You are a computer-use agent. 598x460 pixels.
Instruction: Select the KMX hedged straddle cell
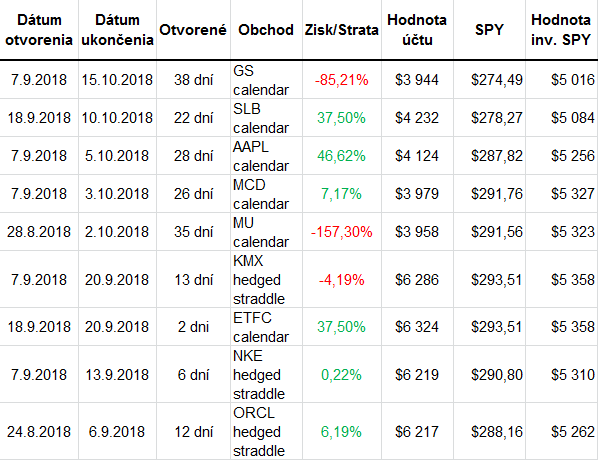click(x=266, y=280)
